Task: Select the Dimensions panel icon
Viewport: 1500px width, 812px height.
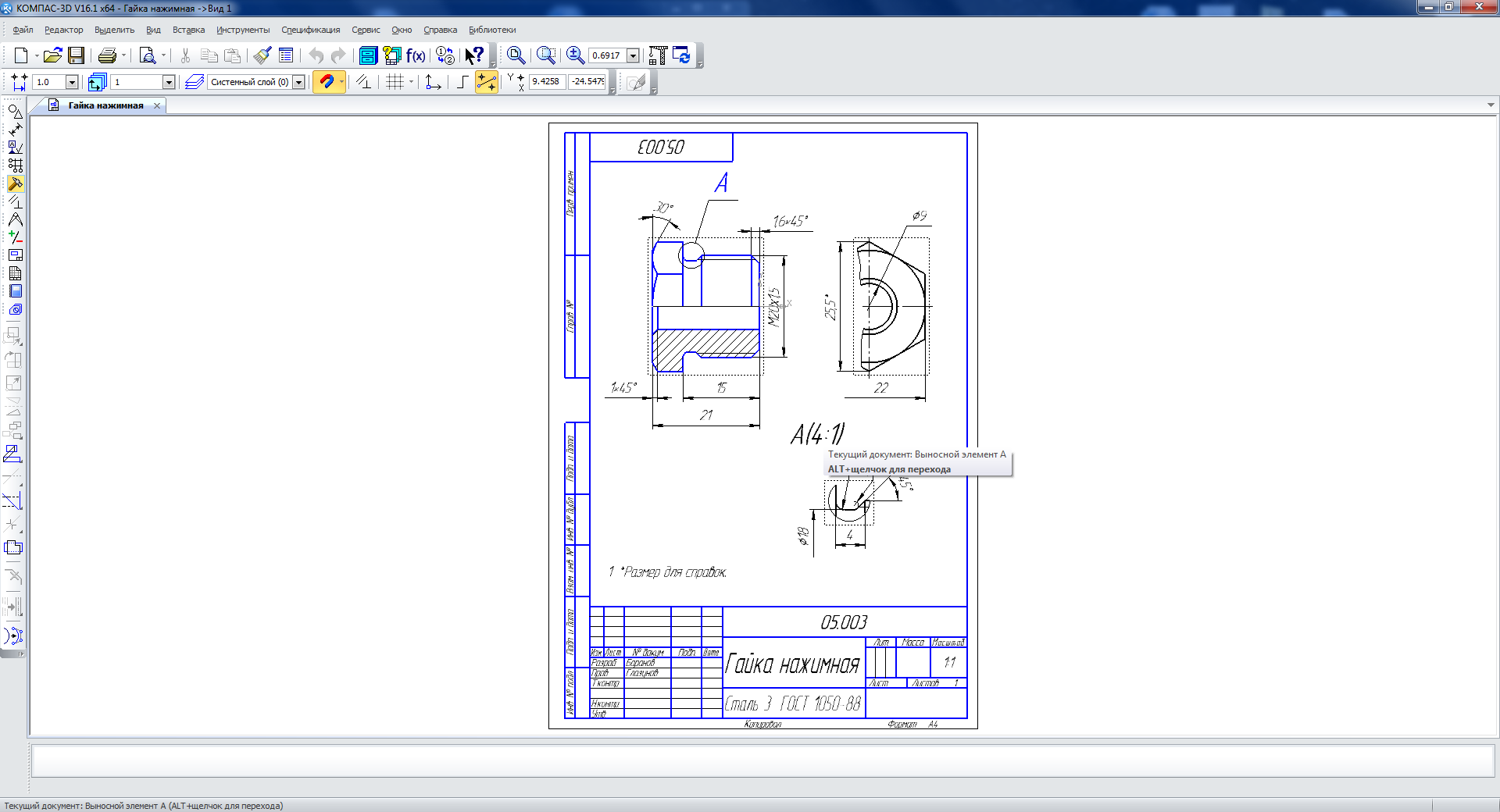Action: [x=15, y=130]
